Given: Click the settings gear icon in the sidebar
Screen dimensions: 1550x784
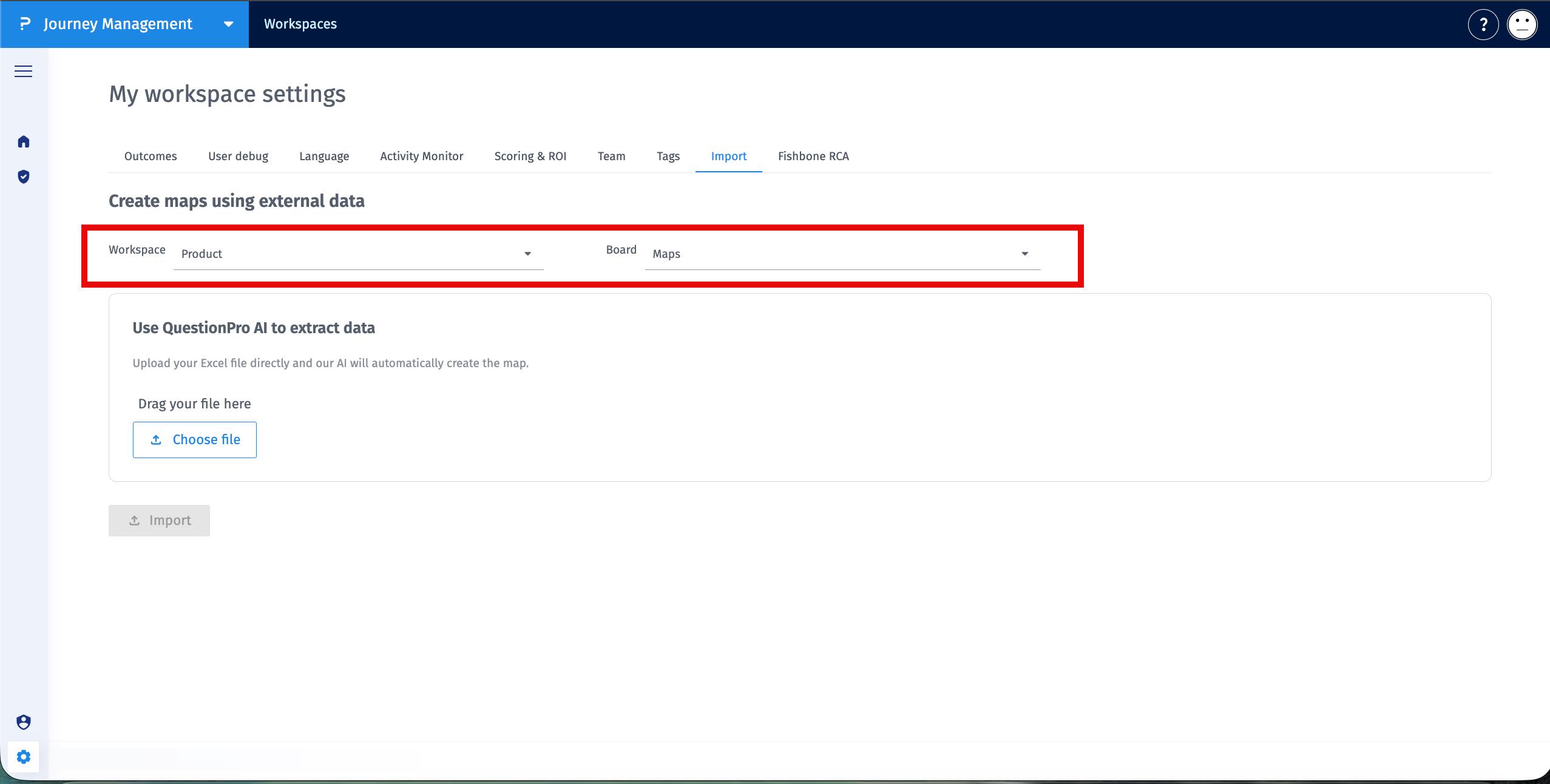Looking at the screenshot, I should [24, 757].
